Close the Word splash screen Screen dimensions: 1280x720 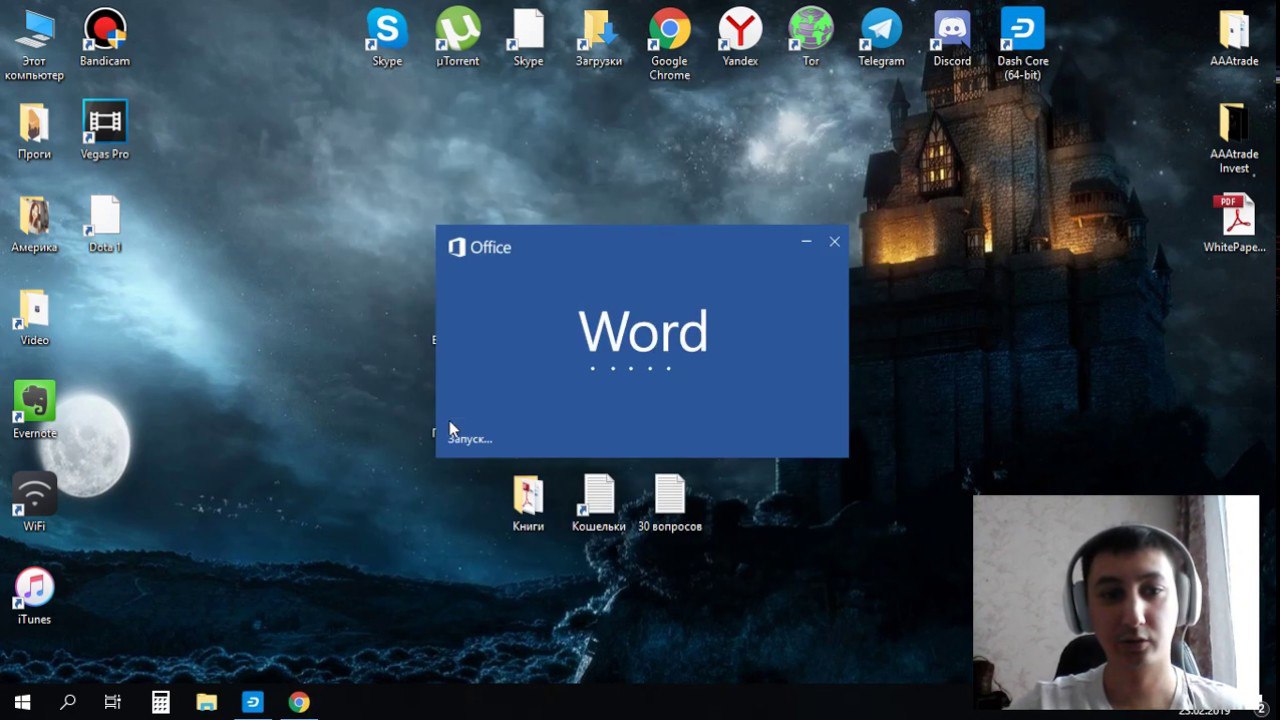click(x=834, y=241)
